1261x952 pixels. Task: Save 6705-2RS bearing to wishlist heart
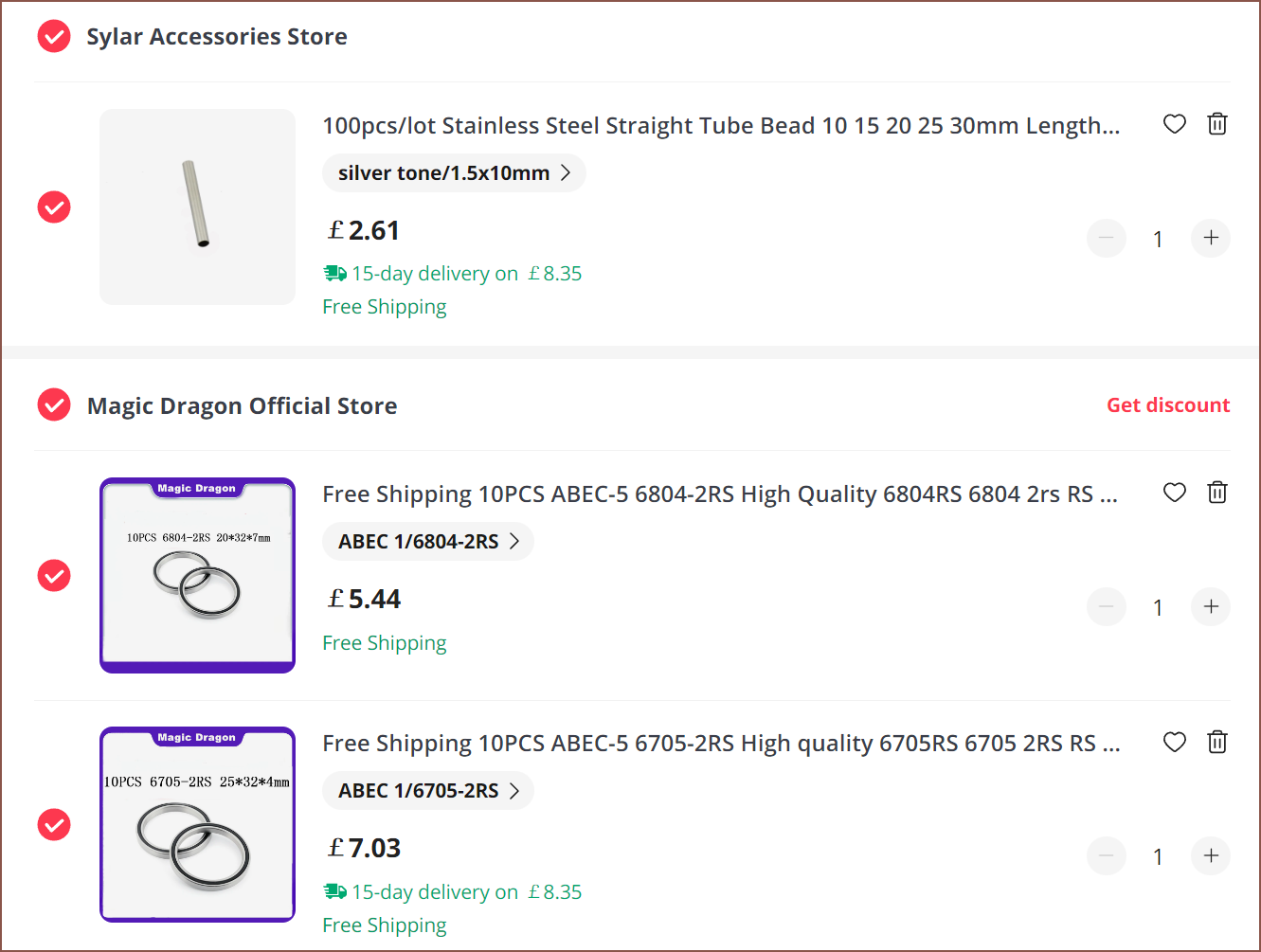(1175, 742)
